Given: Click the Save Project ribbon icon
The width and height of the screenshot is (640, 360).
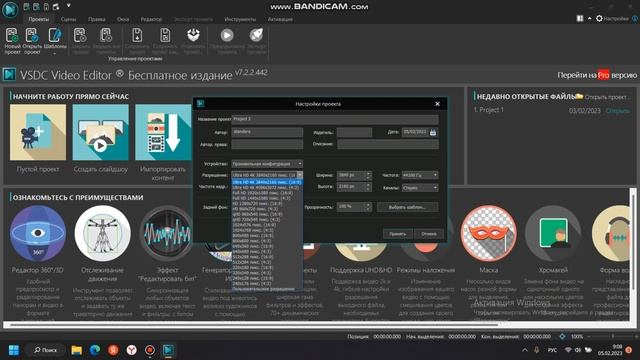Looking at the screenshot, I should click(x=137, y=36).
